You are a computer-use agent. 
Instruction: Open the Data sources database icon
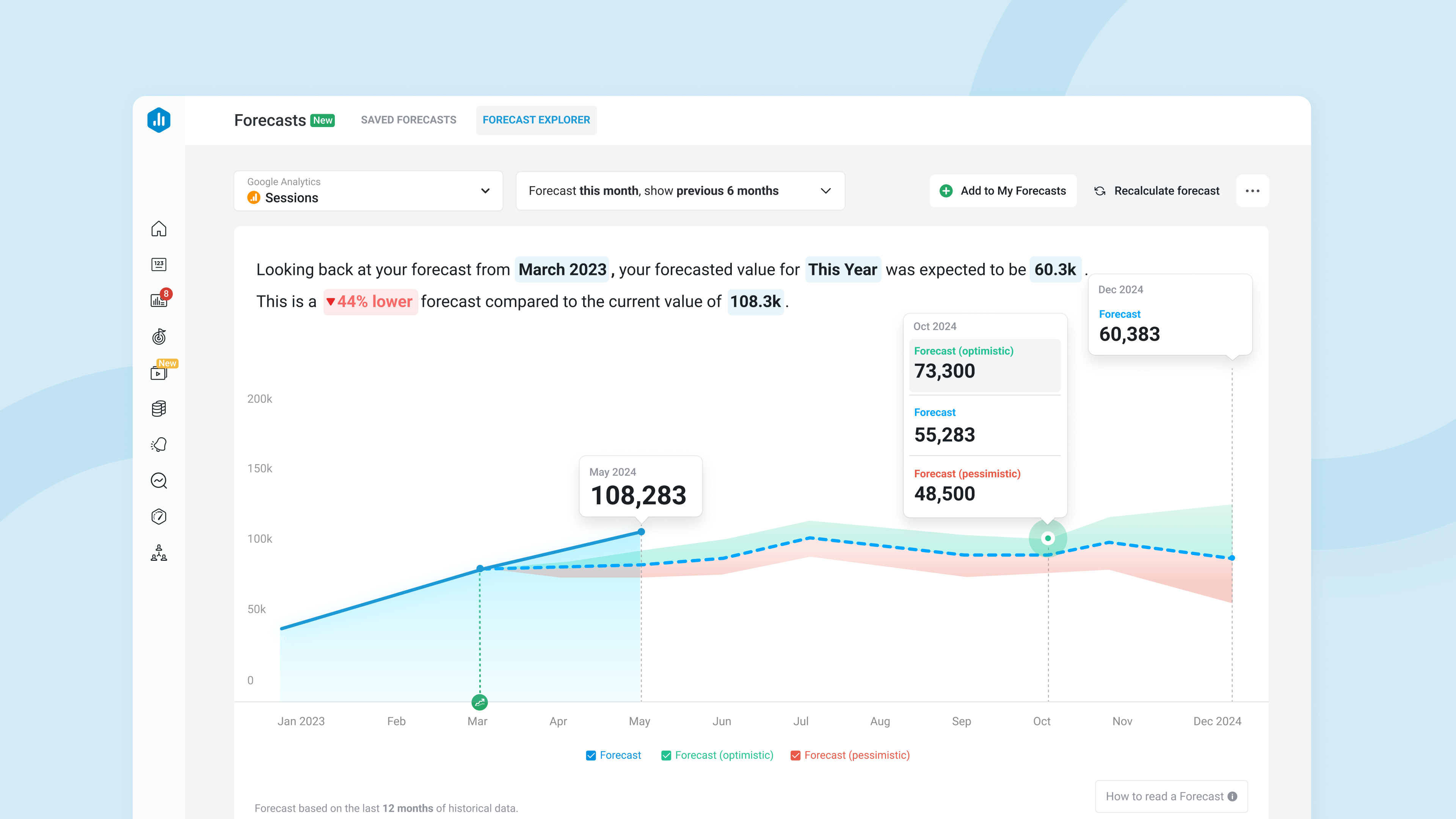click(159, 408)
